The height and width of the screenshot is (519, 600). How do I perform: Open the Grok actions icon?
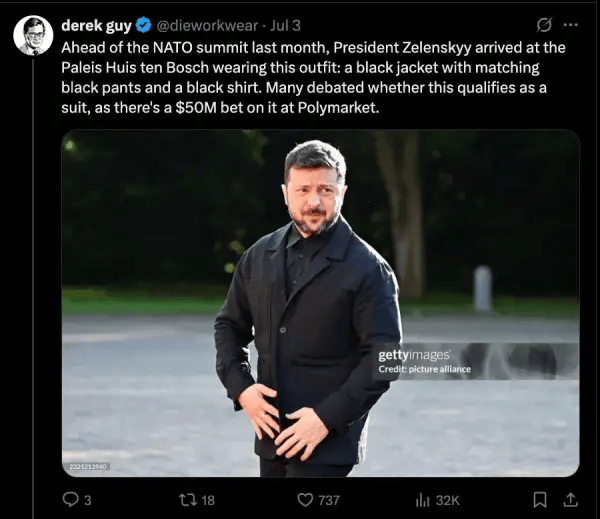544,25
